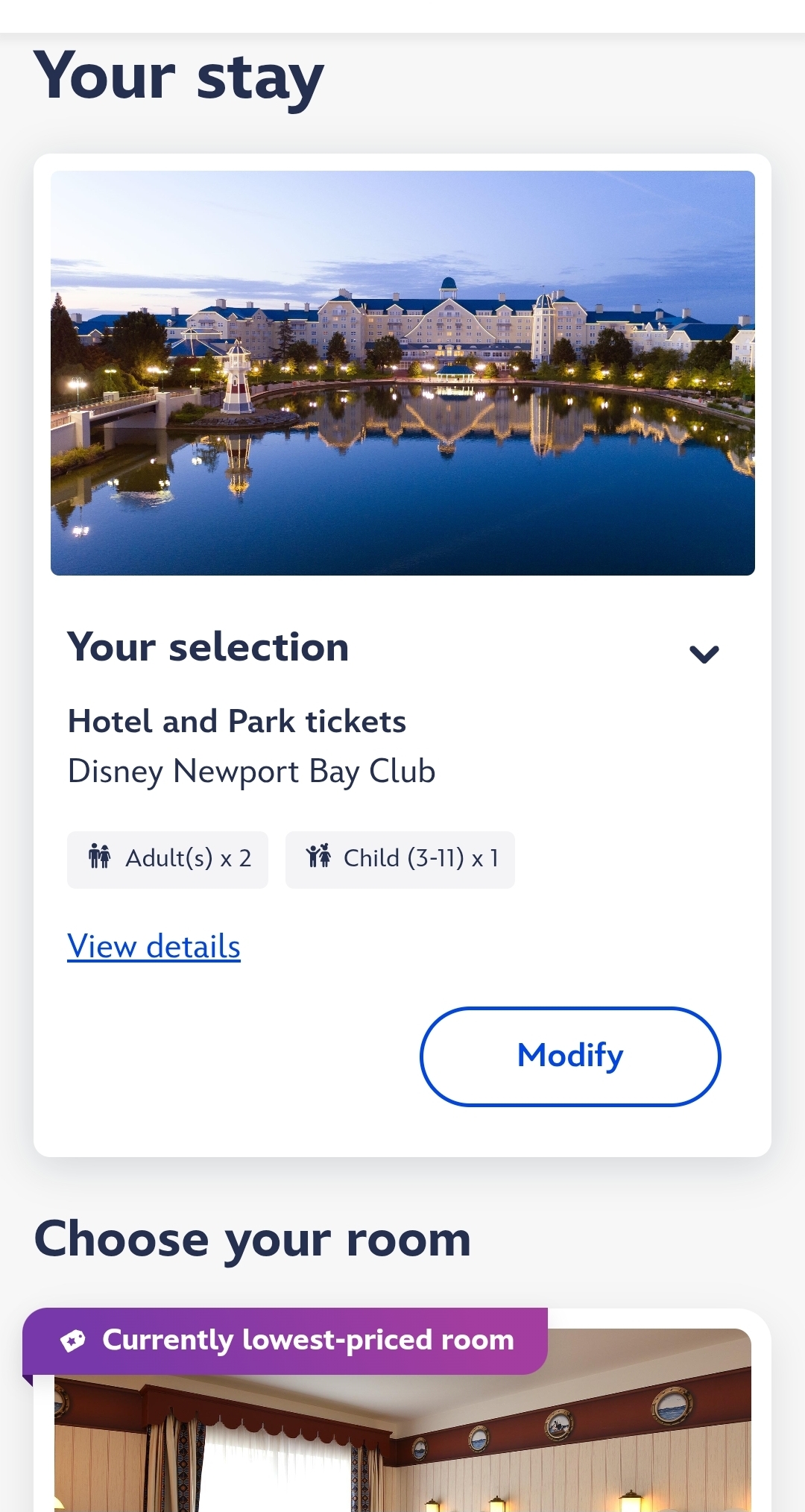805x1512 pixels.
Task: Tap the adults icon in guest chip
Action: coord(99,857)
